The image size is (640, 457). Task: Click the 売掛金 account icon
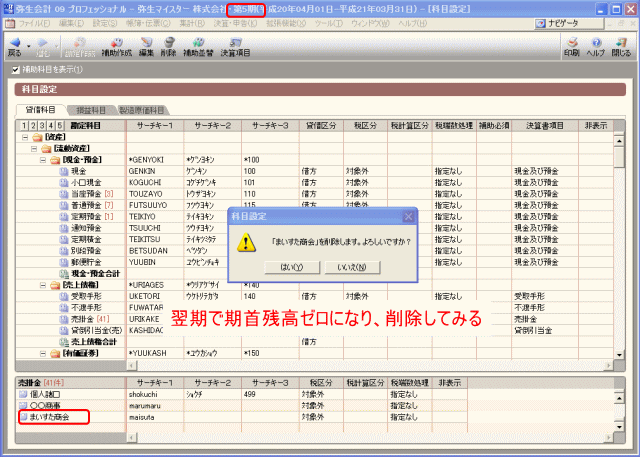[64, 319]
